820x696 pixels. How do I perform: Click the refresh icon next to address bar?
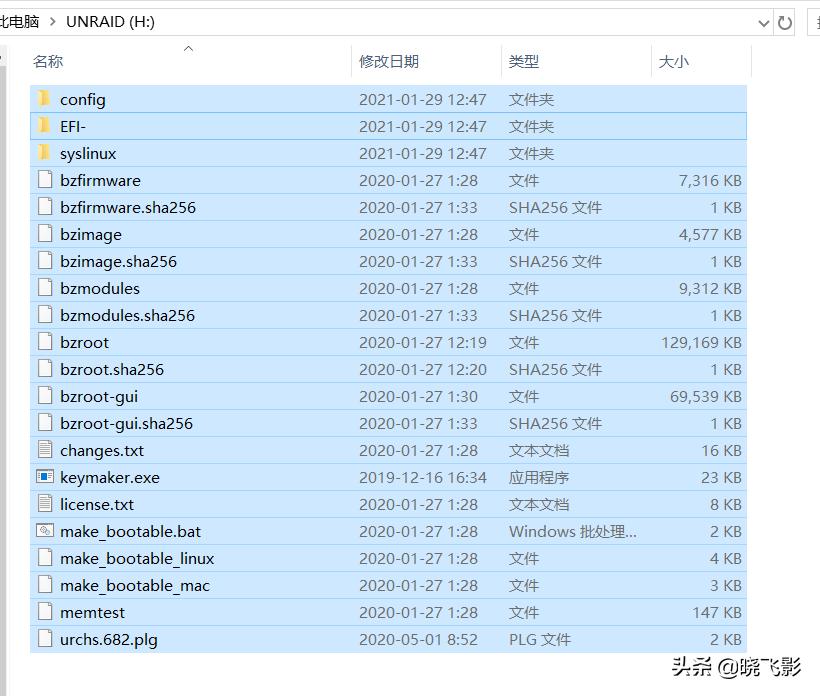click(786, 21)
